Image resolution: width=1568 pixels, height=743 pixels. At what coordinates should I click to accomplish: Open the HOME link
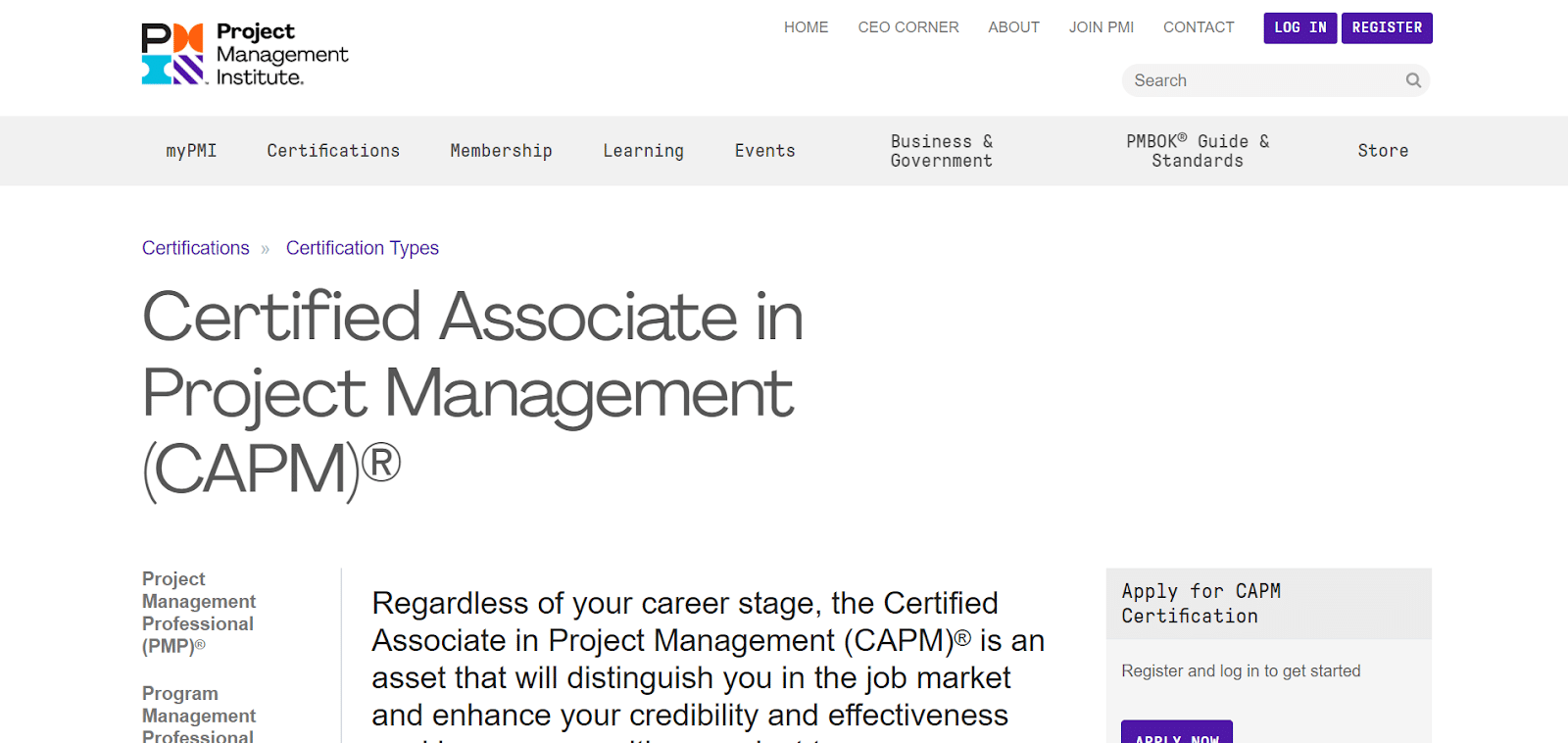click(x=806, y=27)
